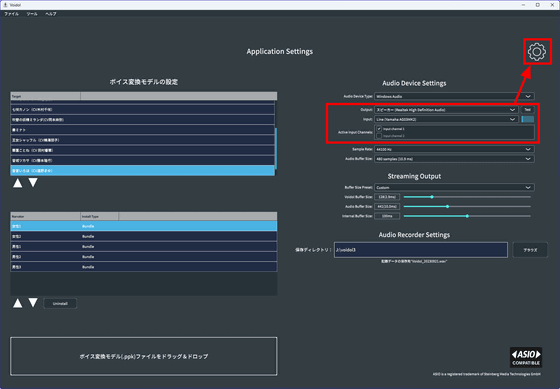The height and width of the screenshot is (389, 560).
Task: Click the Voidol Buffer Size value box
Action: pos(387,197)
